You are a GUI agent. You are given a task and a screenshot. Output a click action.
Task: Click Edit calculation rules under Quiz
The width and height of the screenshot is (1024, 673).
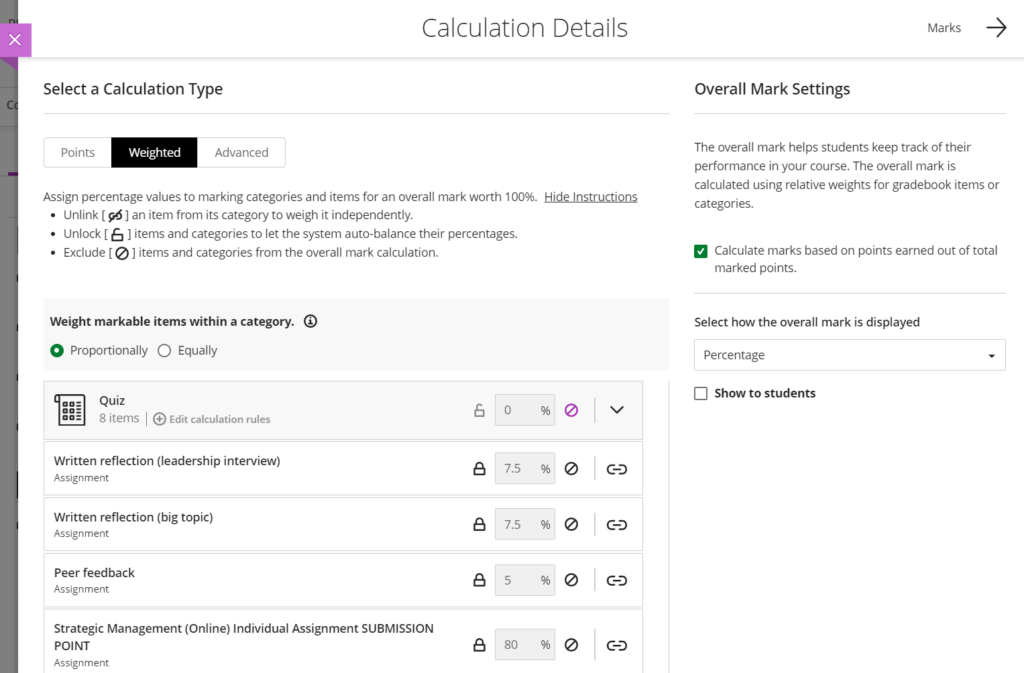point(212,419)
